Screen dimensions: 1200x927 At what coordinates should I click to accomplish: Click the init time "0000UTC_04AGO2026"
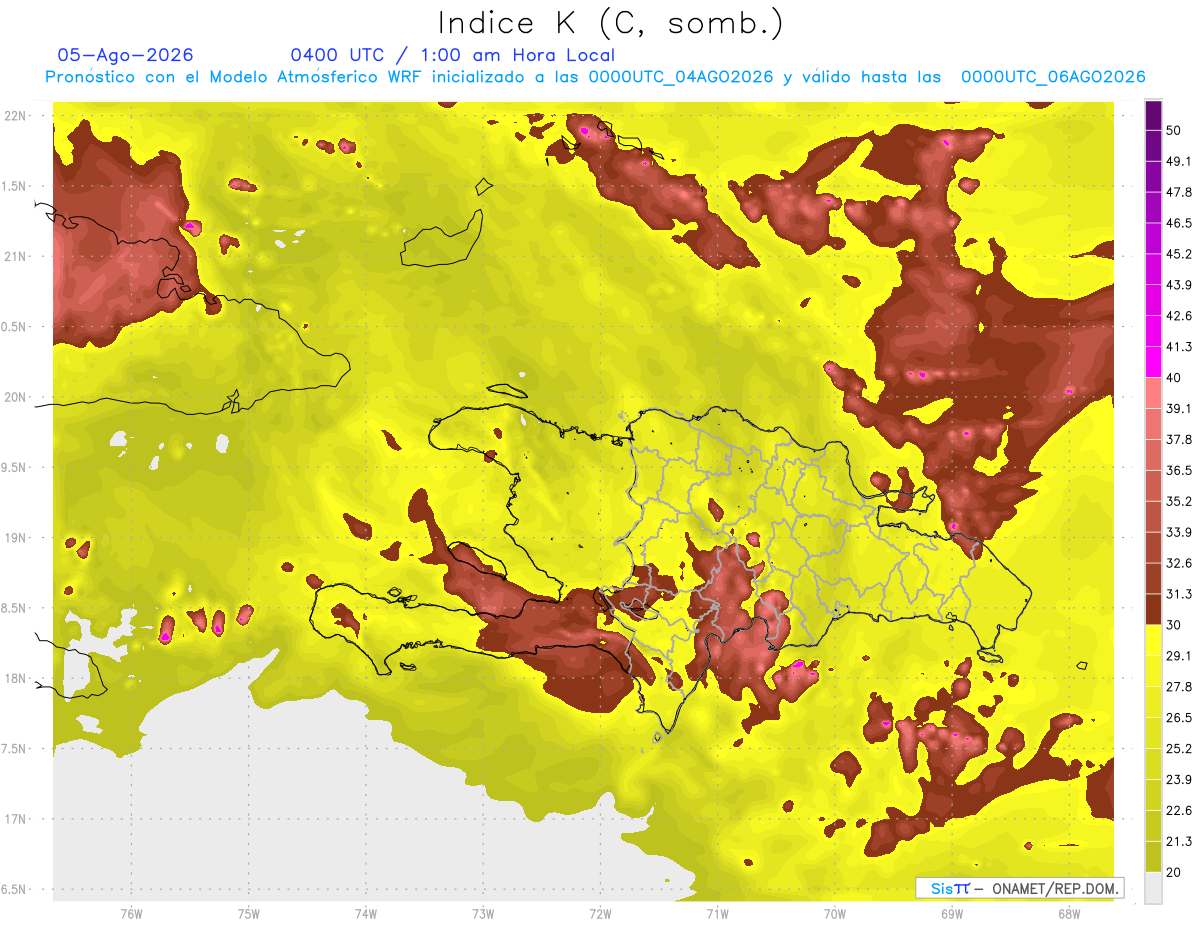[x=681, y=77]
